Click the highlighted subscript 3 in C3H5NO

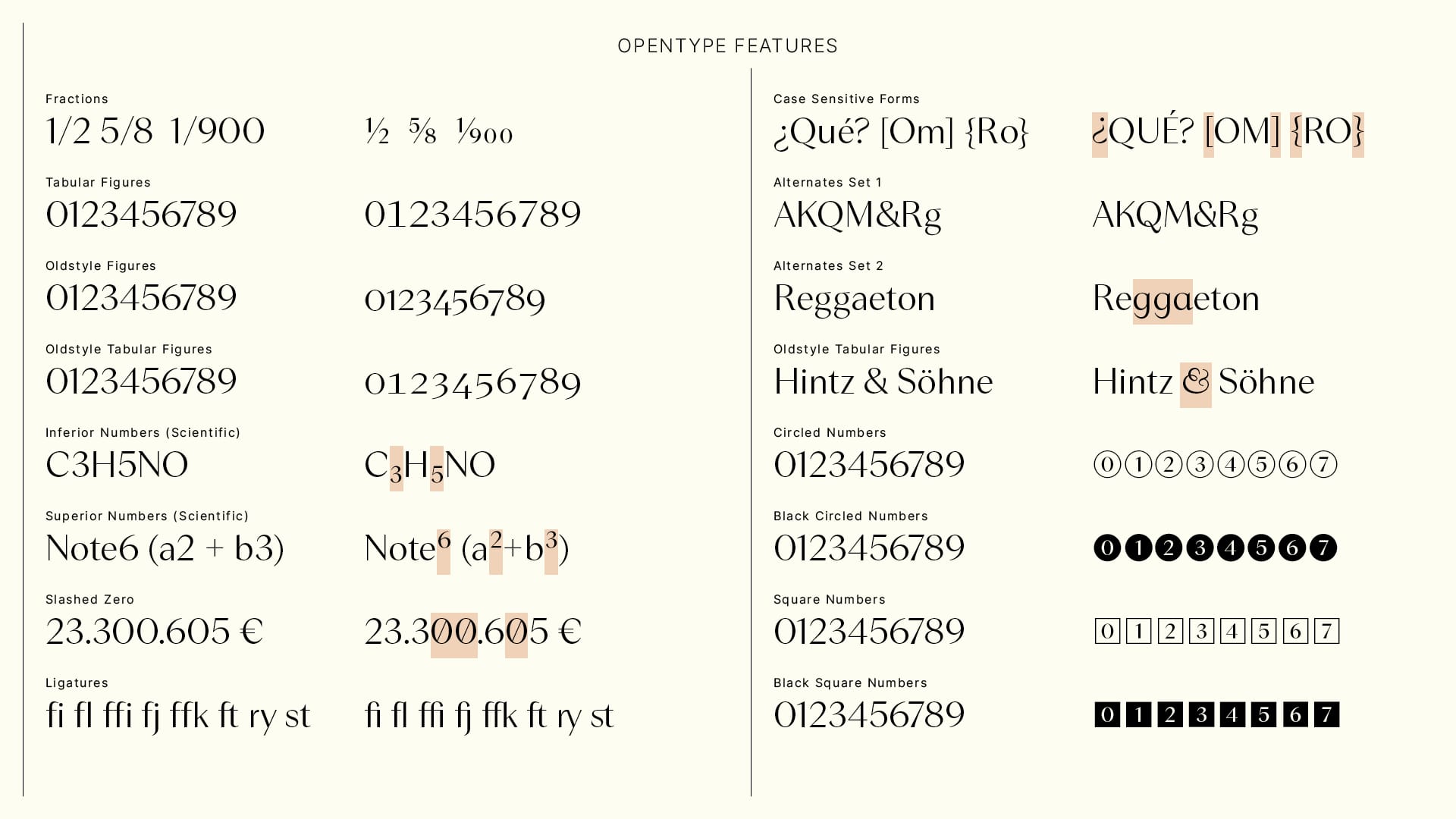click(x=396, y=469)
